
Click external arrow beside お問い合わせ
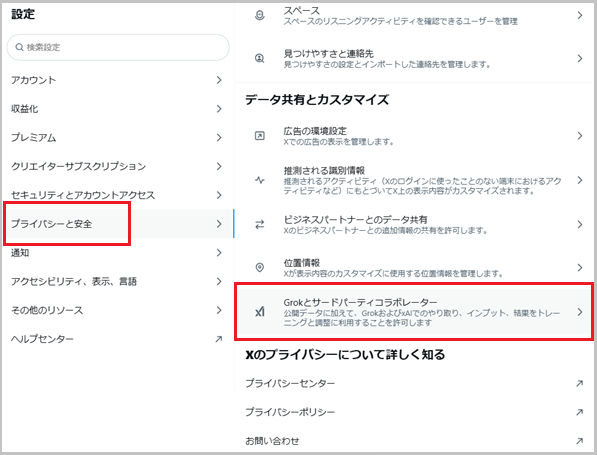click(x=579, y=441)
